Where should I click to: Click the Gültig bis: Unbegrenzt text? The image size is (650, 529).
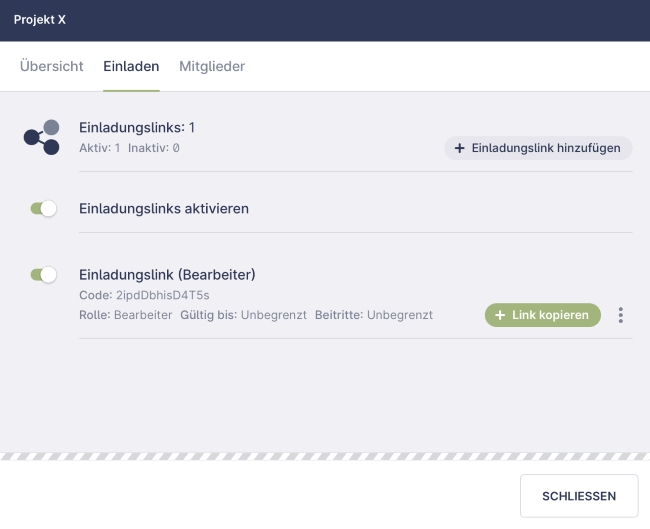243,315
